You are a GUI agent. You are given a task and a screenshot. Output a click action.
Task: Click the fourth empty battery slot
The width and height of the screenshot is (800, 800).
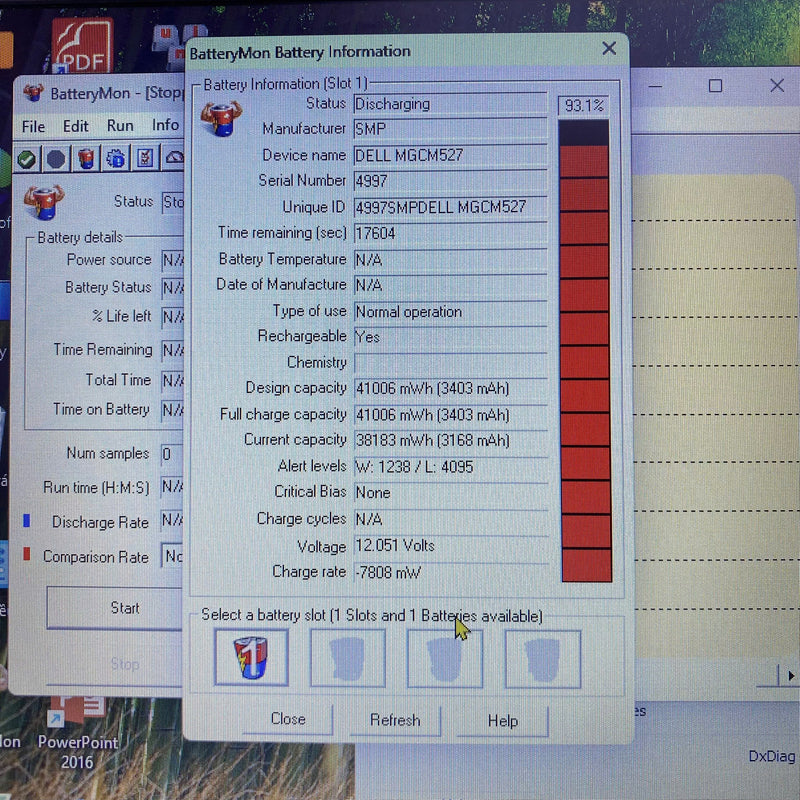(x=542, y=658)
